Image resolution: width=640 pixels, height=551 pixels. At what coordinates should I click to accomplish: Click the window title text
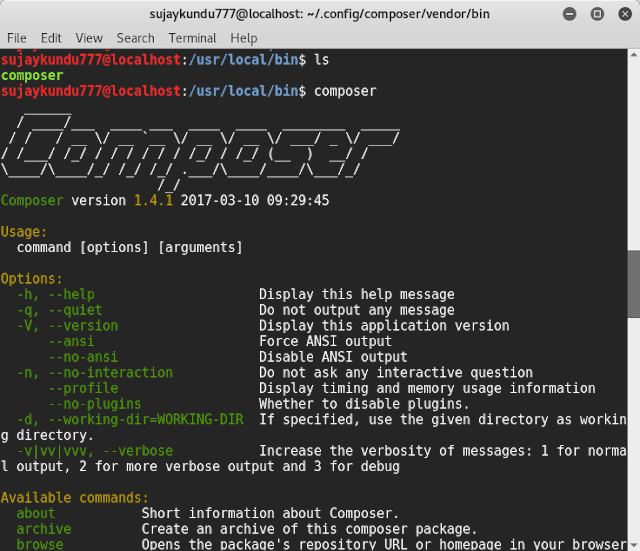coord(320,14)
